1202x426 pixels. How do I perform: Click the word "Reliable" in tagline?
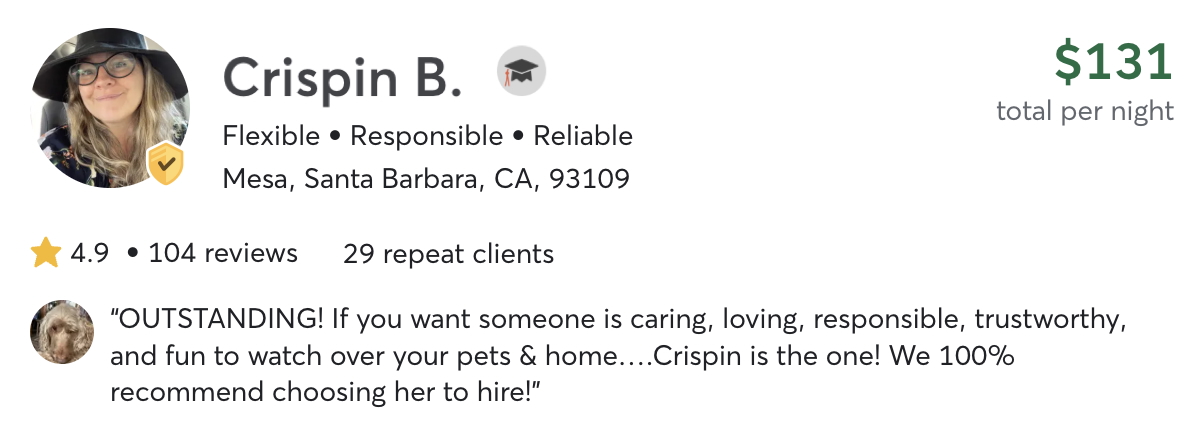click(583, 136)
